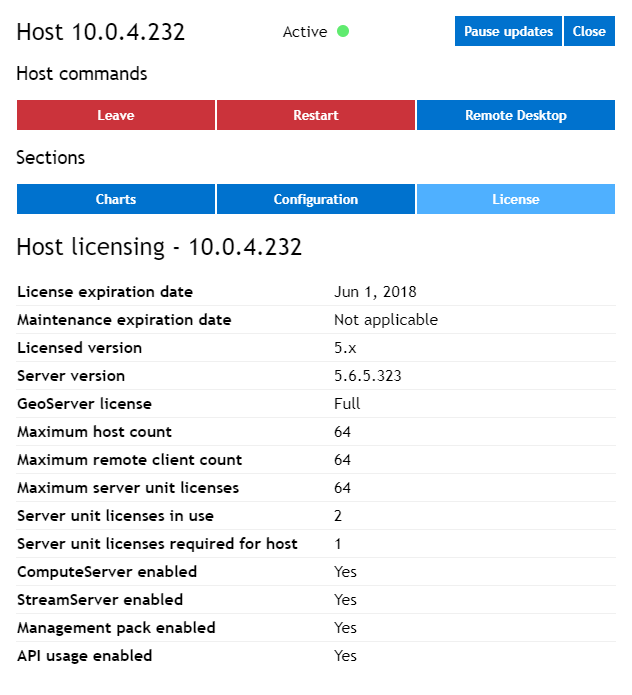Restart the host
Viewport: 632px width, 695px height.
[316, 115]
